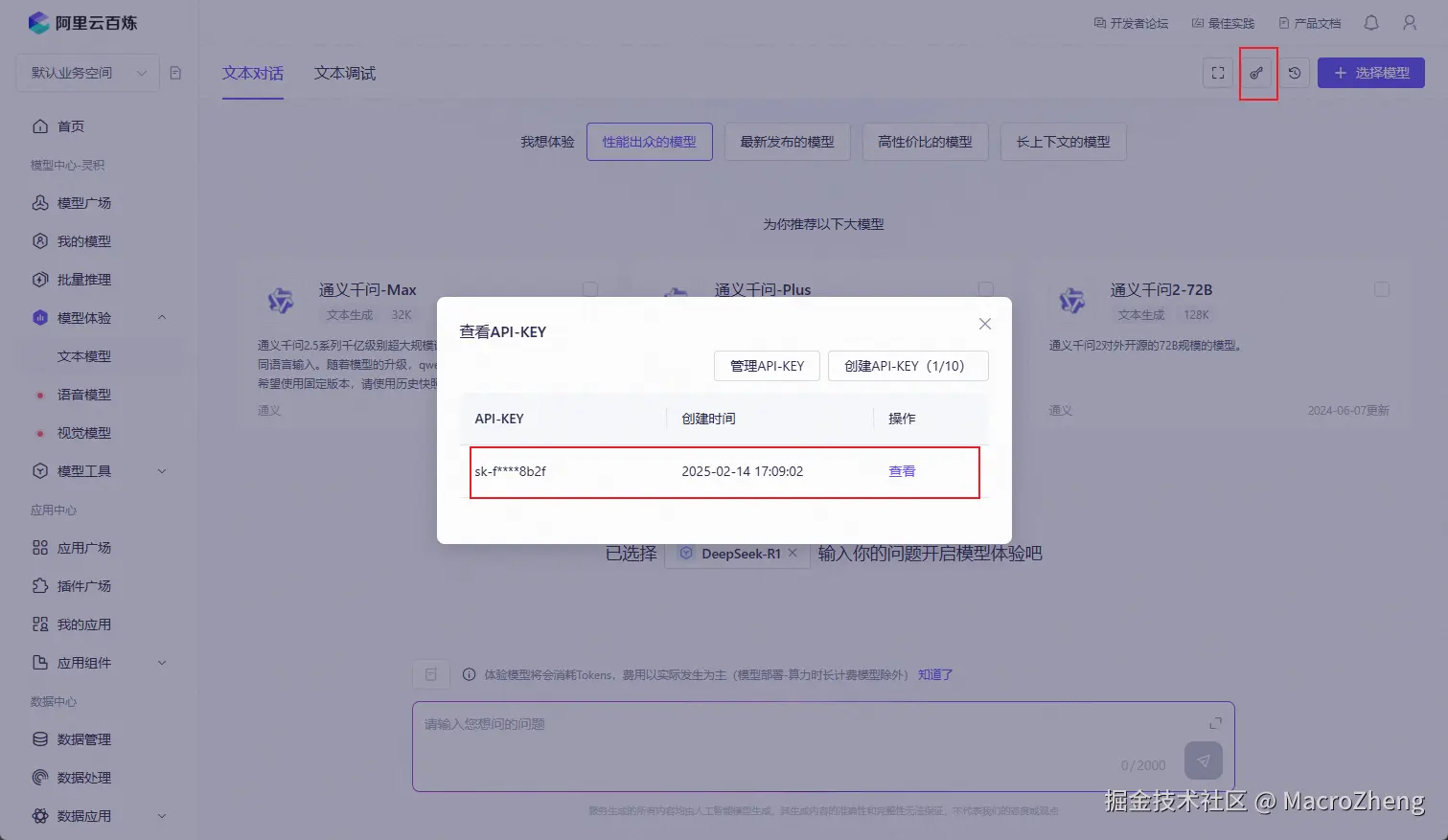Viewport: 1448px width, 840px height.
Task: Focus the 请输入您想问的问题 input box
Action: (x=823, y=747)
